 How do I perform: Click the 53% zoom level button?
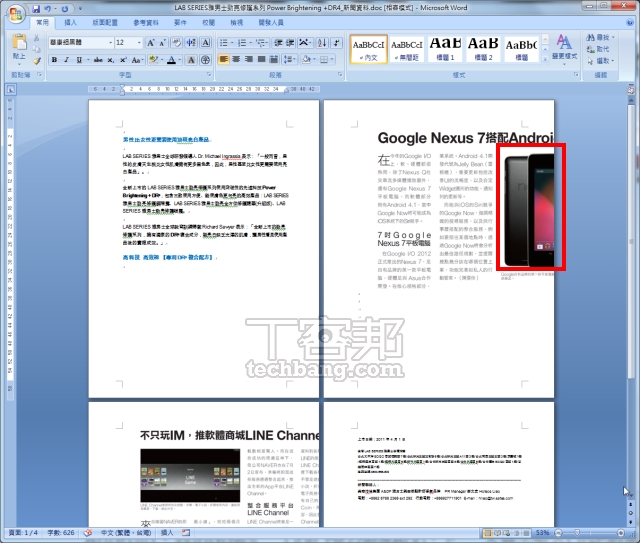pyautogui.click(x=542, y=533)
